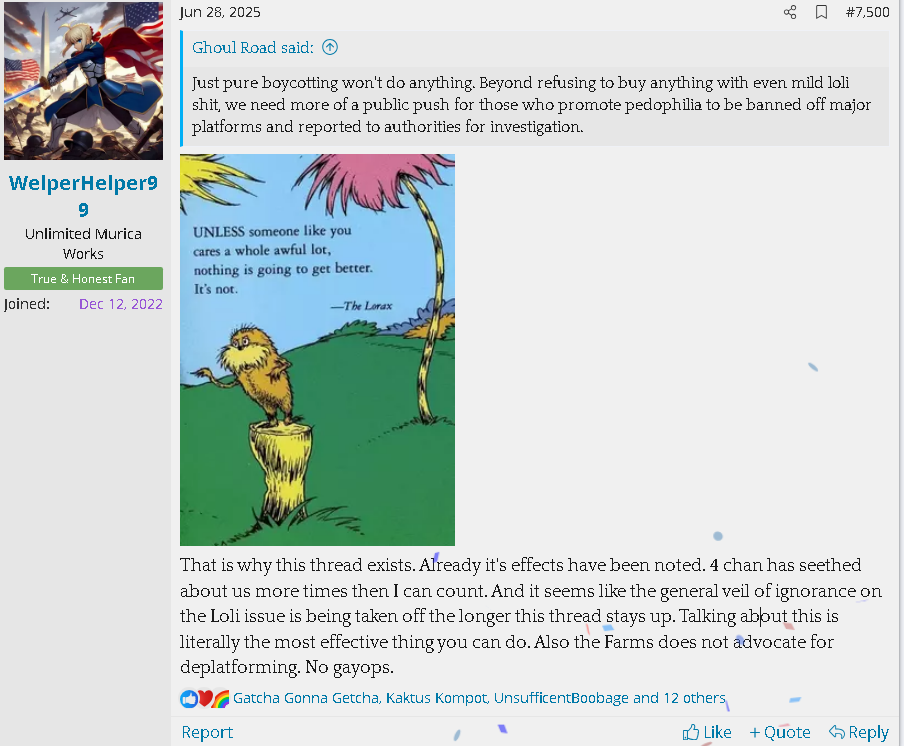Screen dimensions: 904x746
Task: Click the blue thumbs-up reaction icon
Action: (x=189, y=699)
